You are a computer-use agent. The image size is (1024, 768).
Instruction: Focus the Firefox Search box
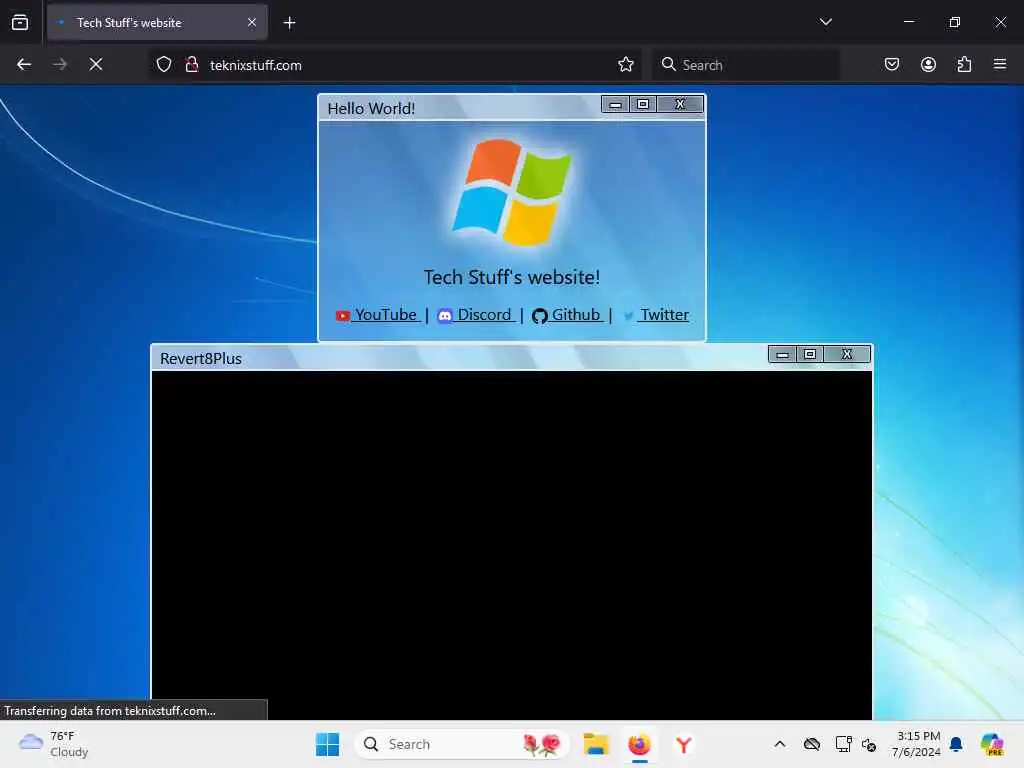[746, 65]
